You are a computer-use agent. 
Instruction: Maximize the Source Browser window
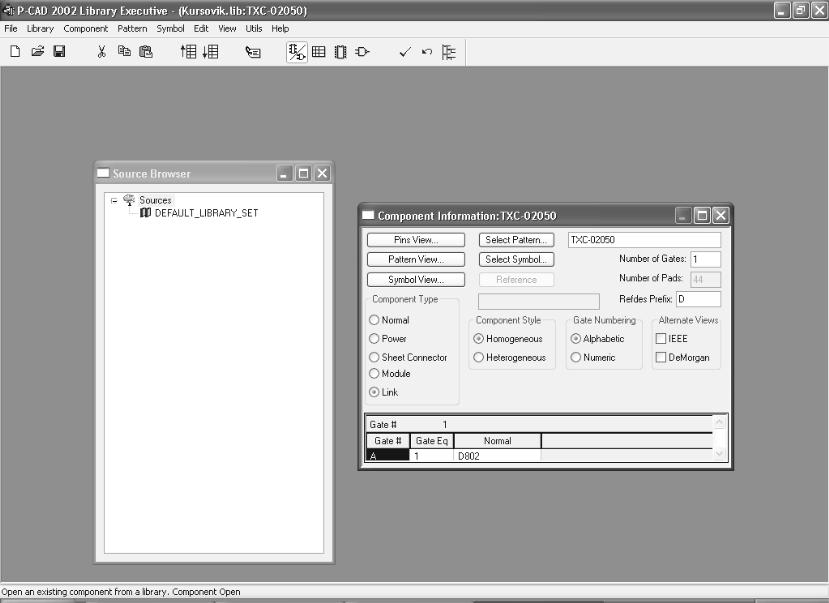(x=303, y=173)
